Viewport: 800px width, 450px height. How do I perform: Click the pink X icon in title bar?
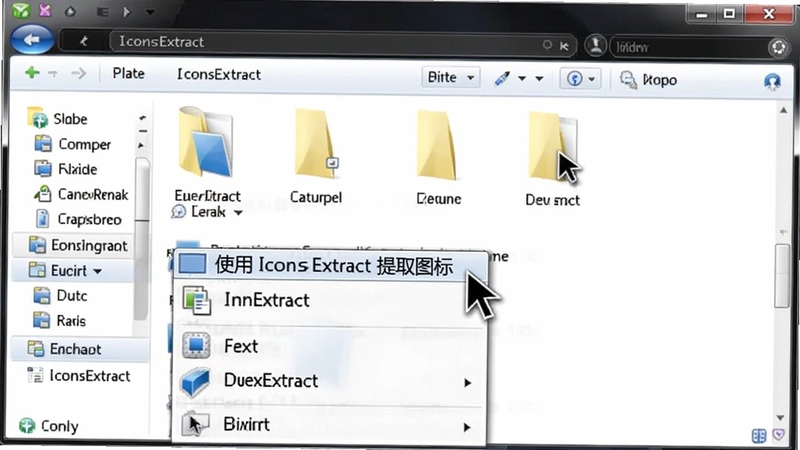coord(45,10)
